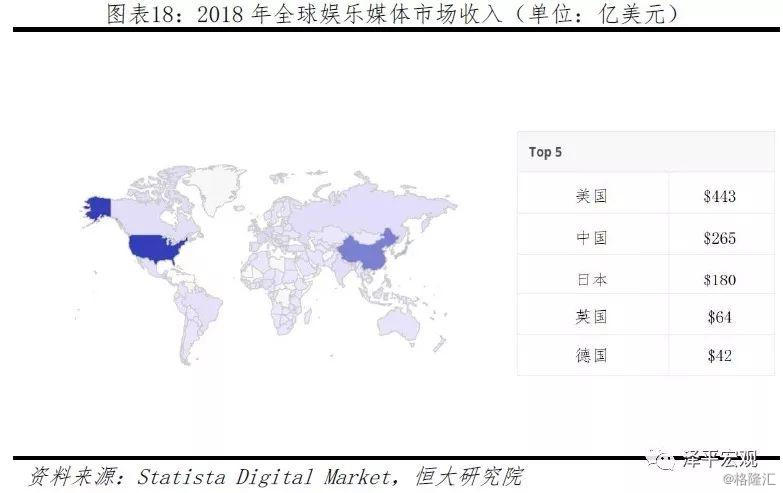Click the $265 value cell
783x493 pixels.
tap(719, 238)
